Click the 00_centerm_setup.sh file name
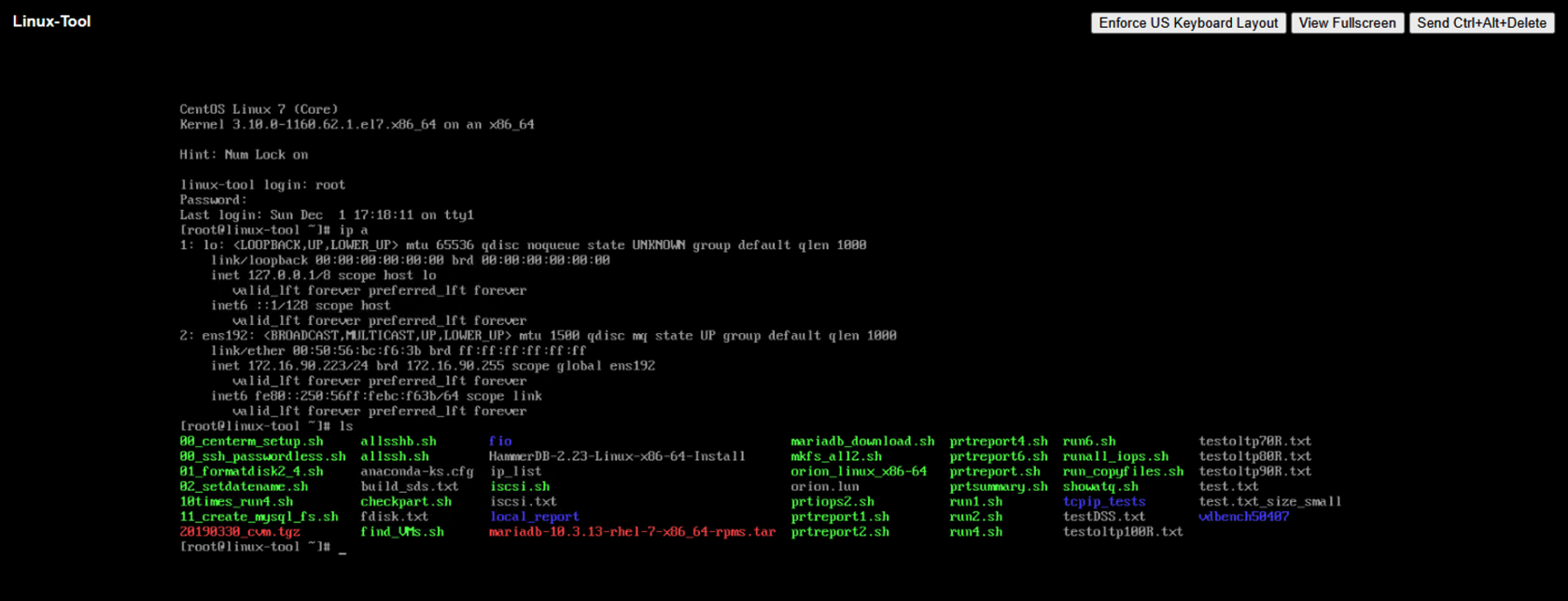1568x601 pixels. click(x=251, y=441)
